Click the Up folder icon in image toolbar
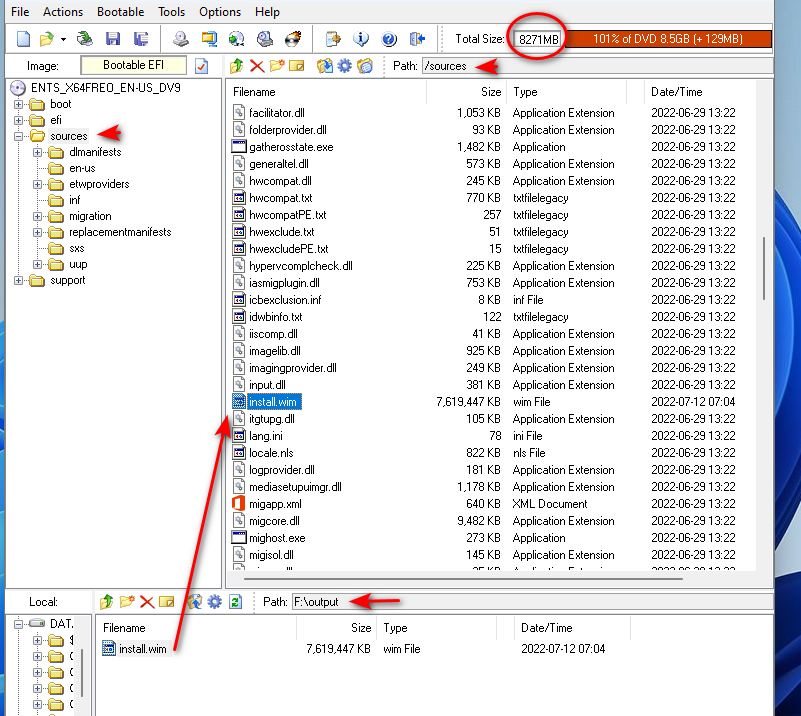 [237, 66]
